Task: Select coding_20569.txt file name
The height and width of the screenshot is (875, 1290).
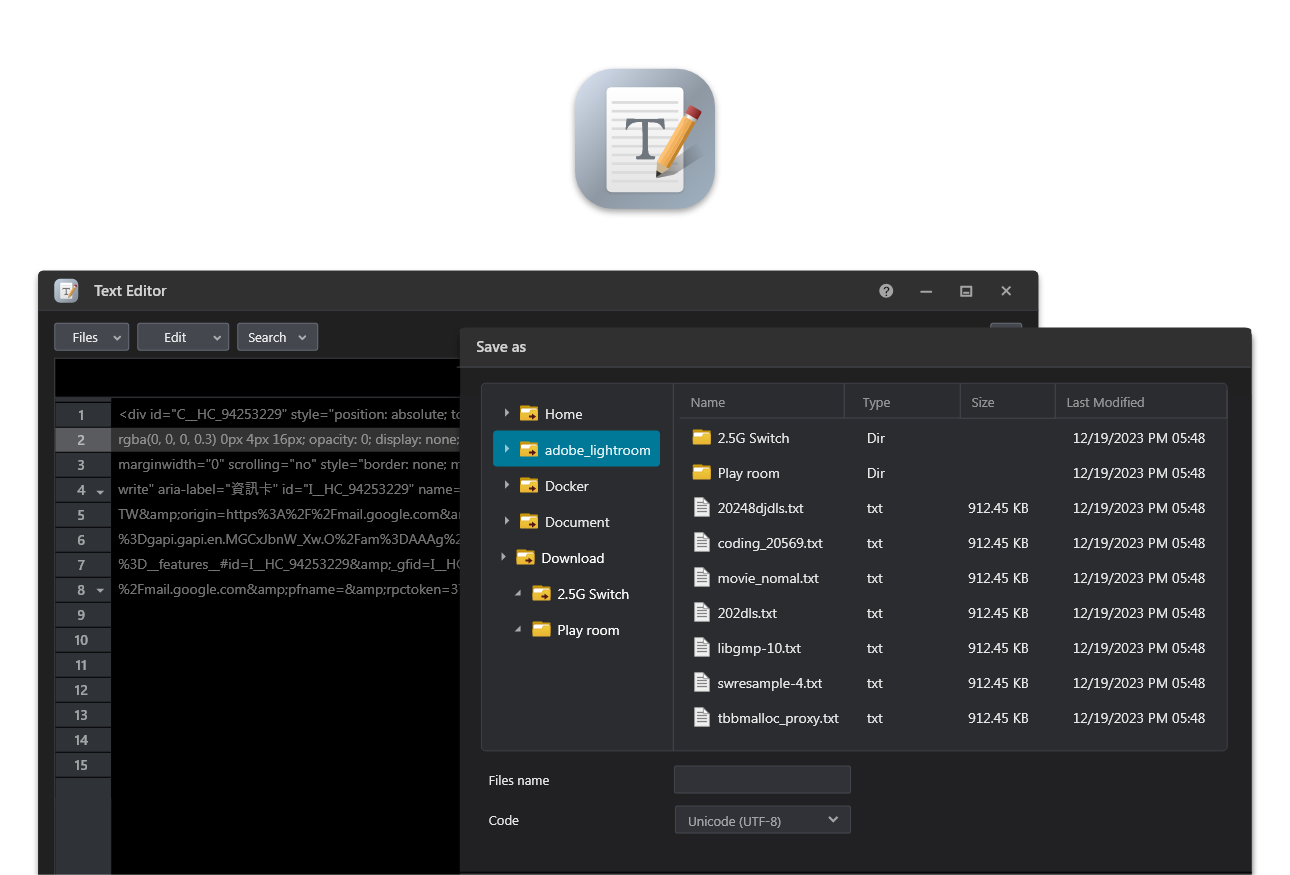Action: tap(770, 543)
